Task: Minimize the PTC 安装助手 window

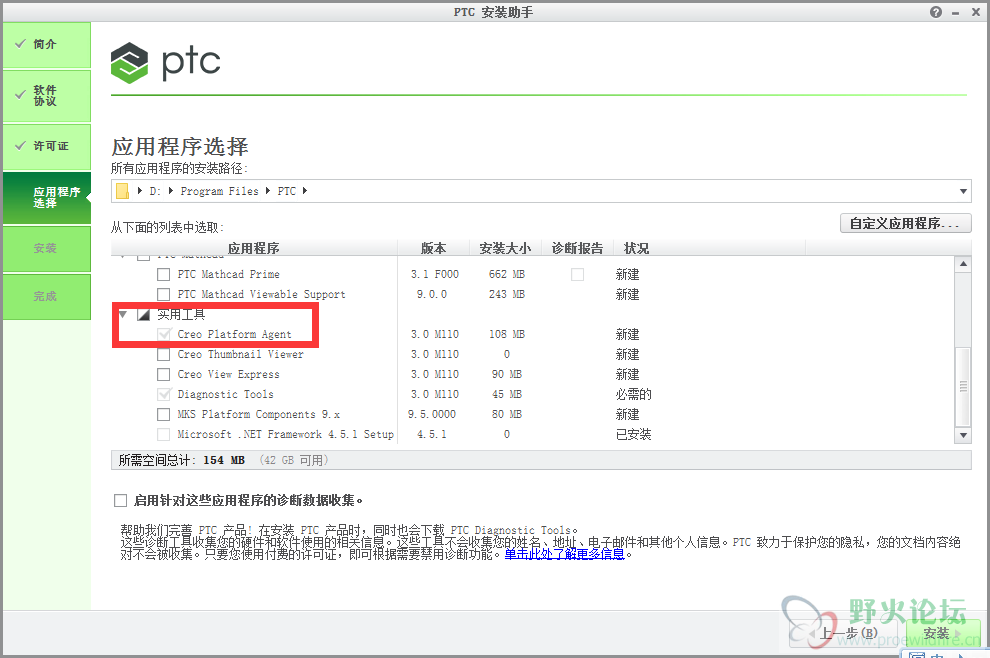Action: [955, 13]
